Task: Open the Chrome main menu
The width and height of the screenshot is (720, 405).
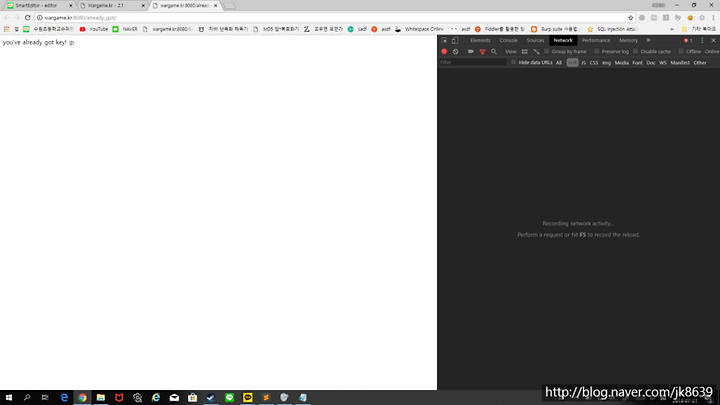Action: (713, 17)
